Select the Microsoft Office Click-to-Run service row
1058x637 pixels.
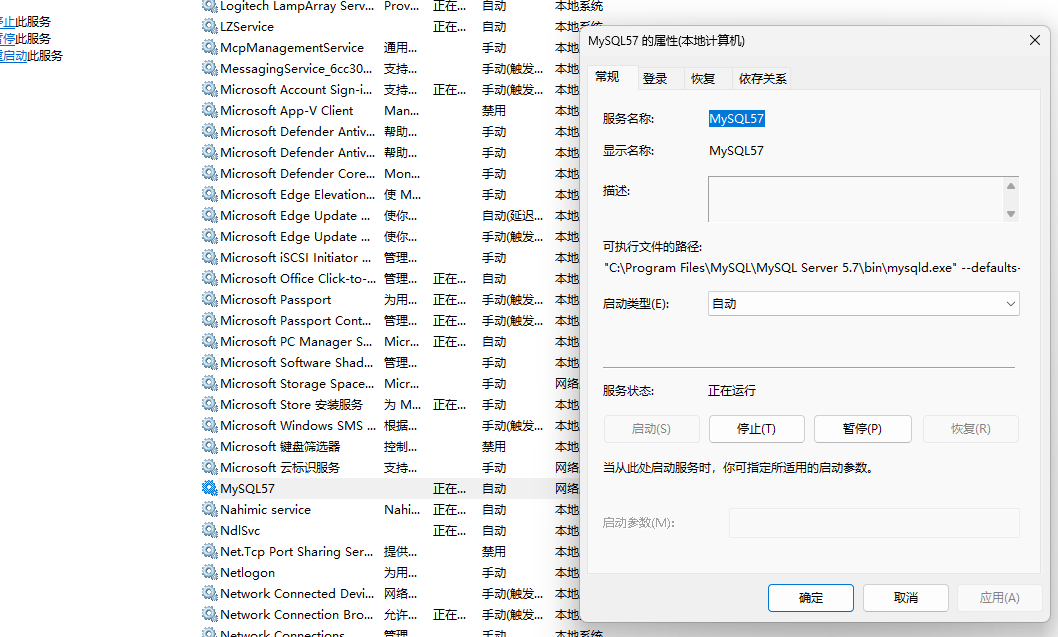(x=390, y=278)
